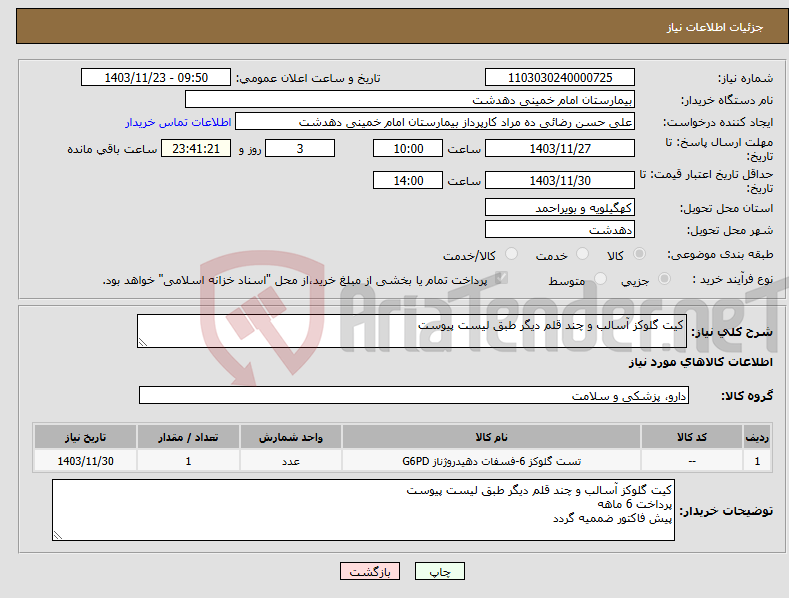The image size is (789, 598).
Task: Click the announcement date field 1403/11/23 - 09:50
Action: pos(156,78)
